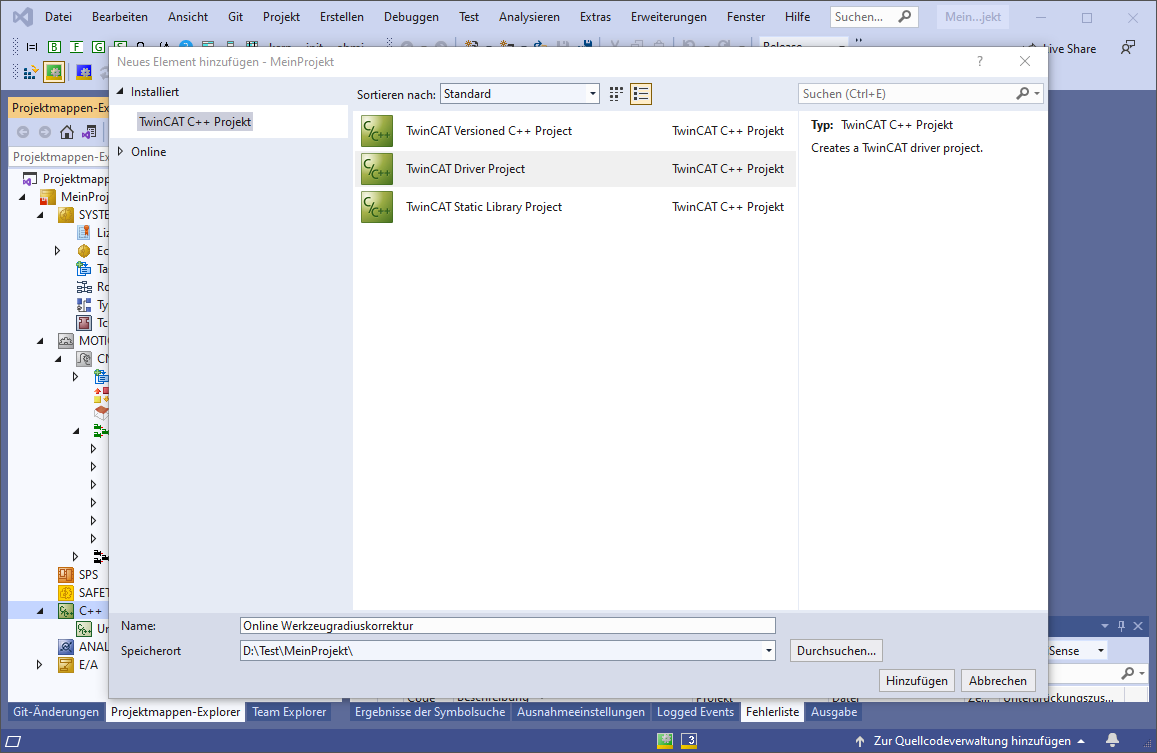Click the build-tiles toolbar icon with orange arrow
1157x753 pixels.
point(30,72)
